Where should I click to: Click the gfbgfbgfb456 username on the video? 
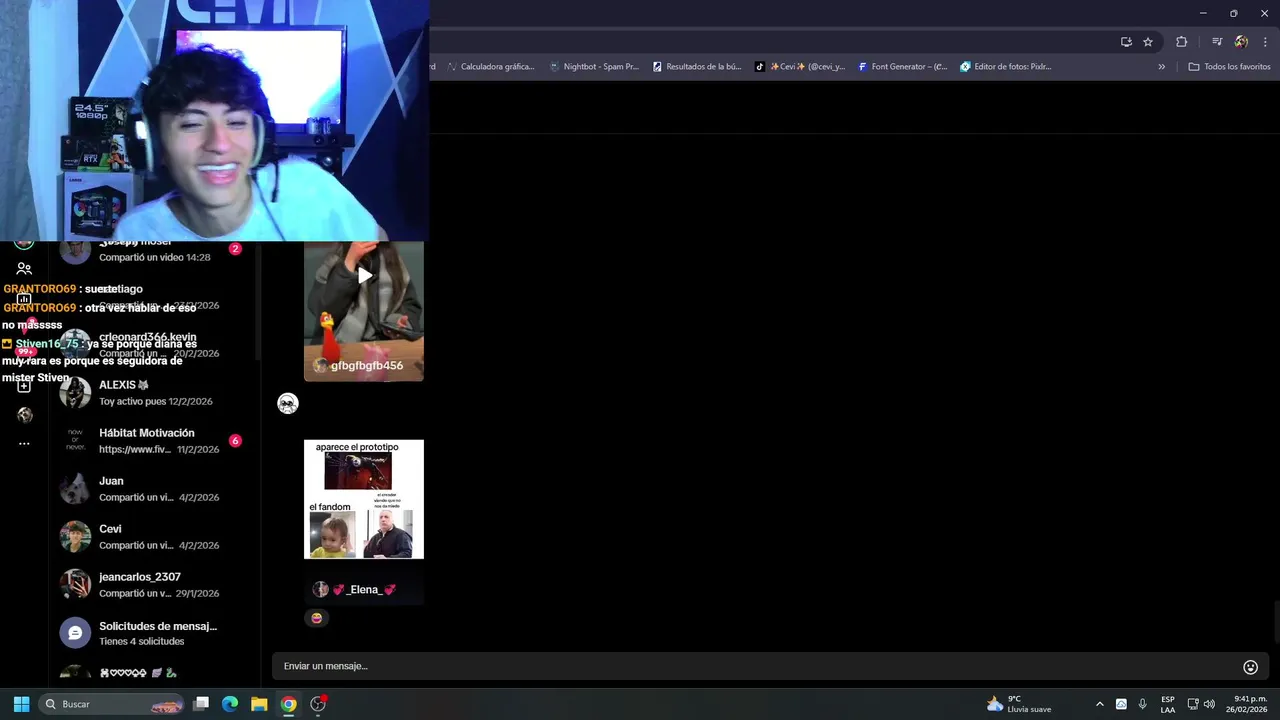pos(366,366)
